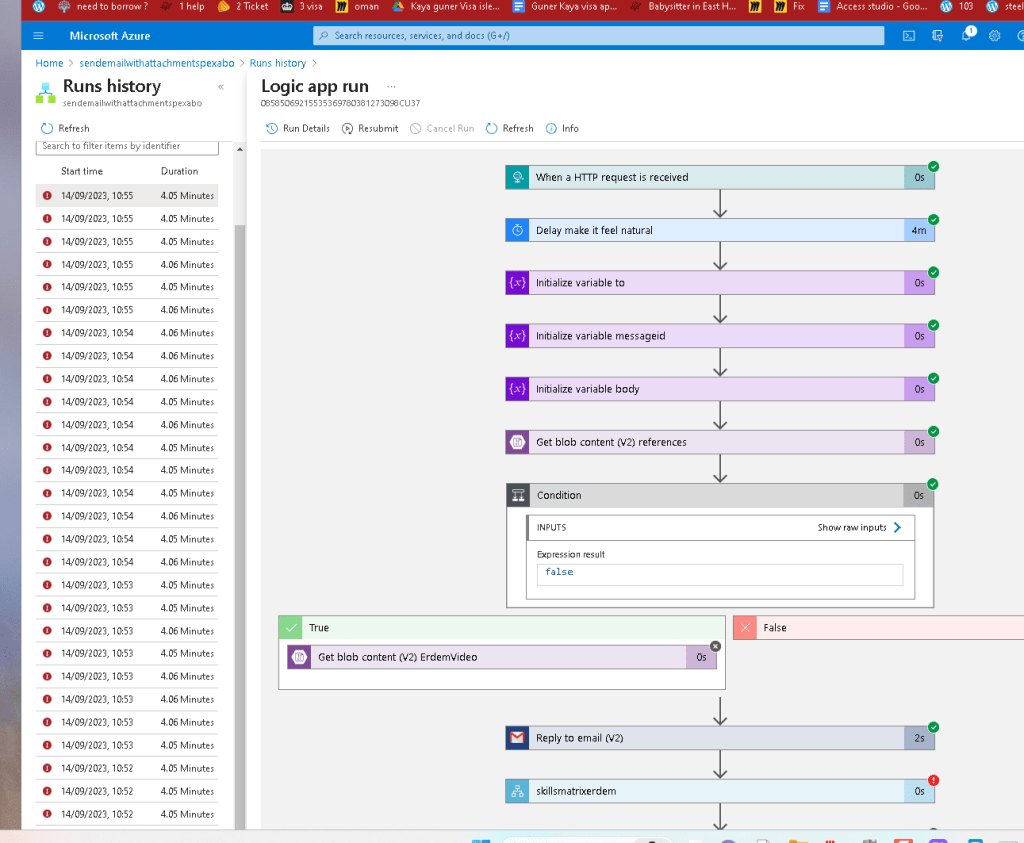The image size is (1024, 843).
Task: Collapse the Runs history panel
Action: tap(221, 87)
